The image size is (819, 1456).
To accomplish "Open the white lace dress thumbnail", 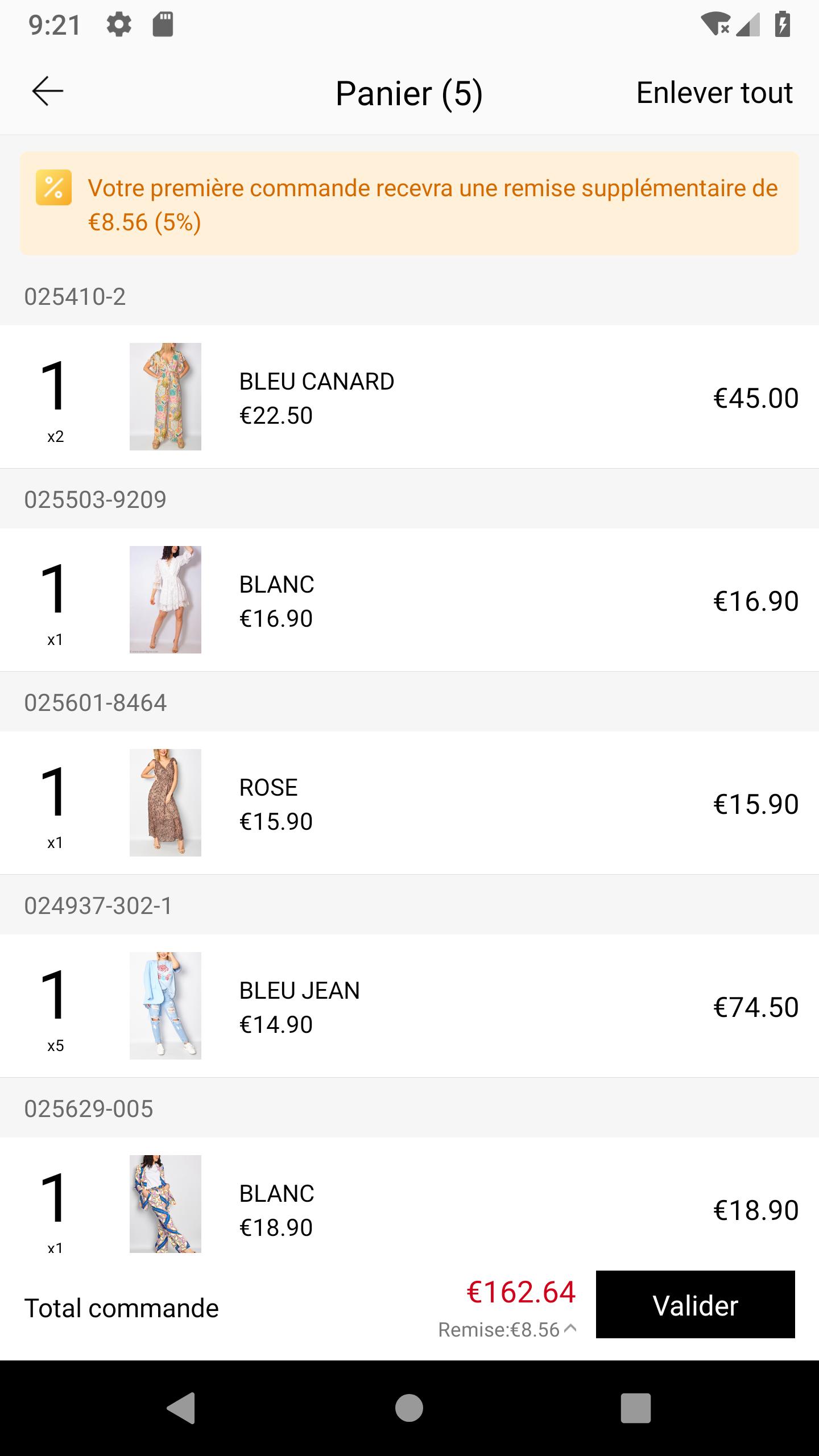I will [x=166, y=599].
